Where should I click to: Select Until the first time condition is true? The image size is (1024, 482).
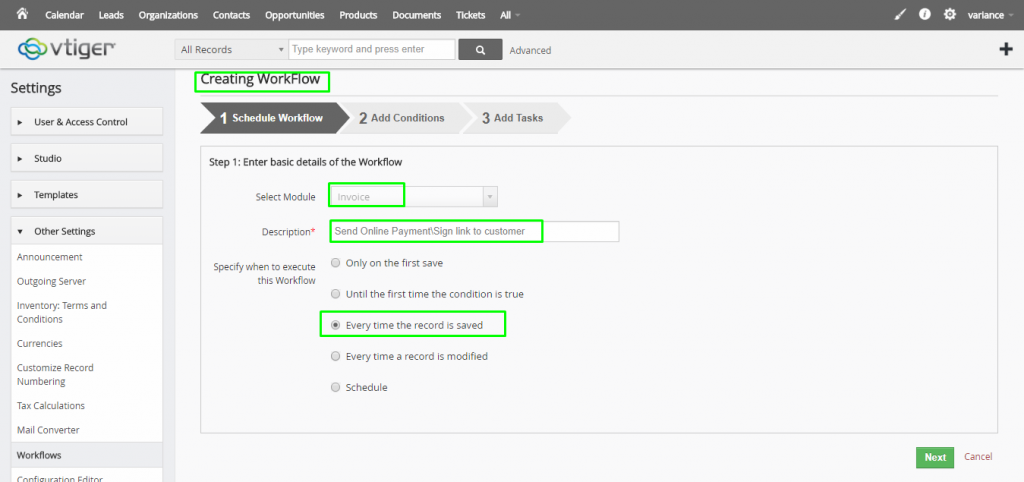(335, 294)
